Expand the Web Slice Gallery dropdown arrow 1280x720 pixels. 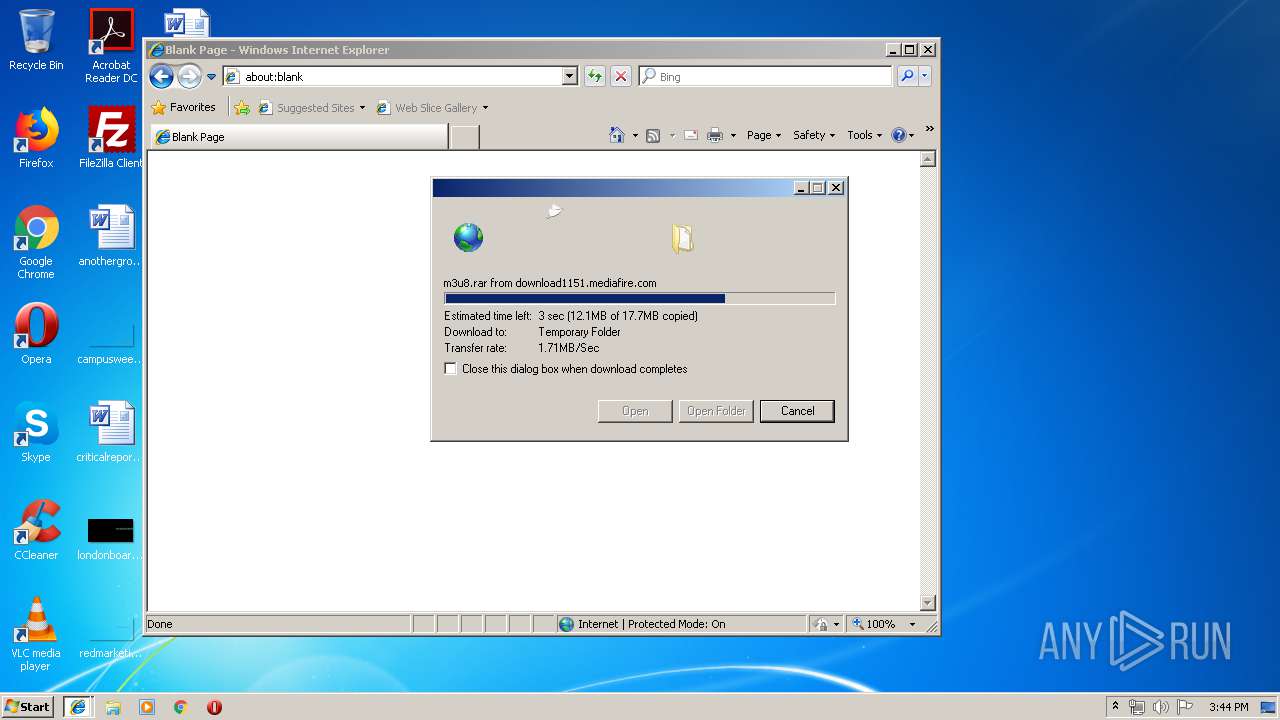(x=486, y=108)
